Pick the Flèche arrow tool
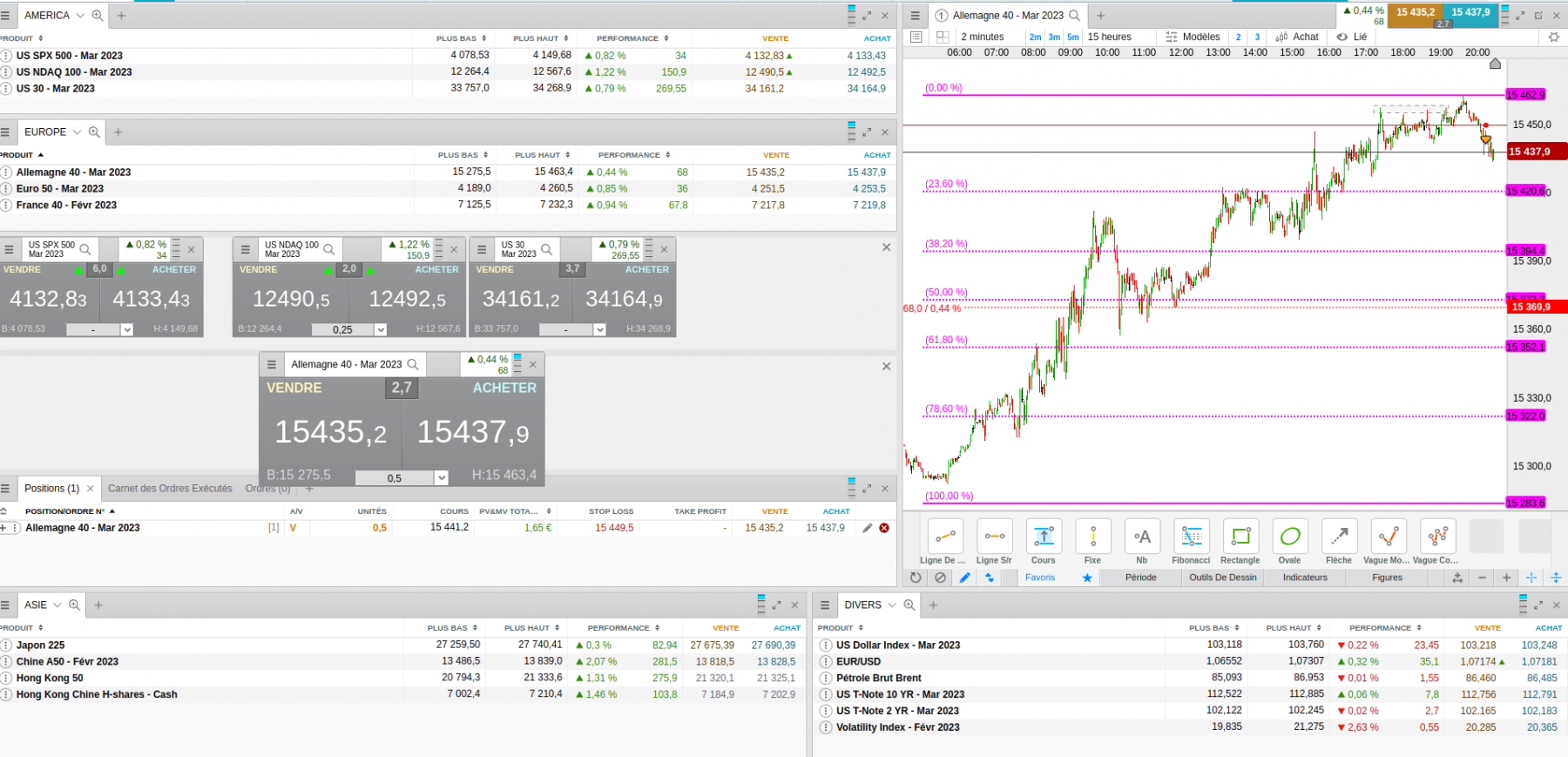The width and height of the screenshot is (1568, 757). (1339, 537)
